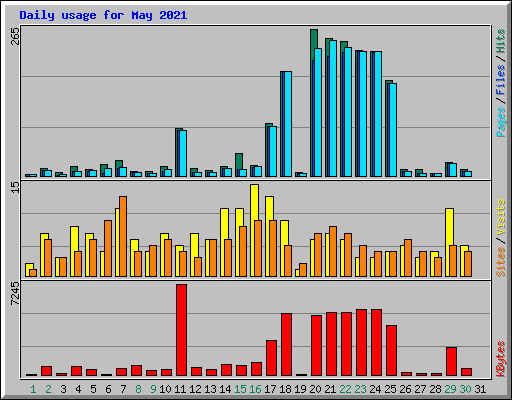Screen dimensions: 512x400
Task: Click day 9 on the date axis
Action: click(x=153, y=389)
